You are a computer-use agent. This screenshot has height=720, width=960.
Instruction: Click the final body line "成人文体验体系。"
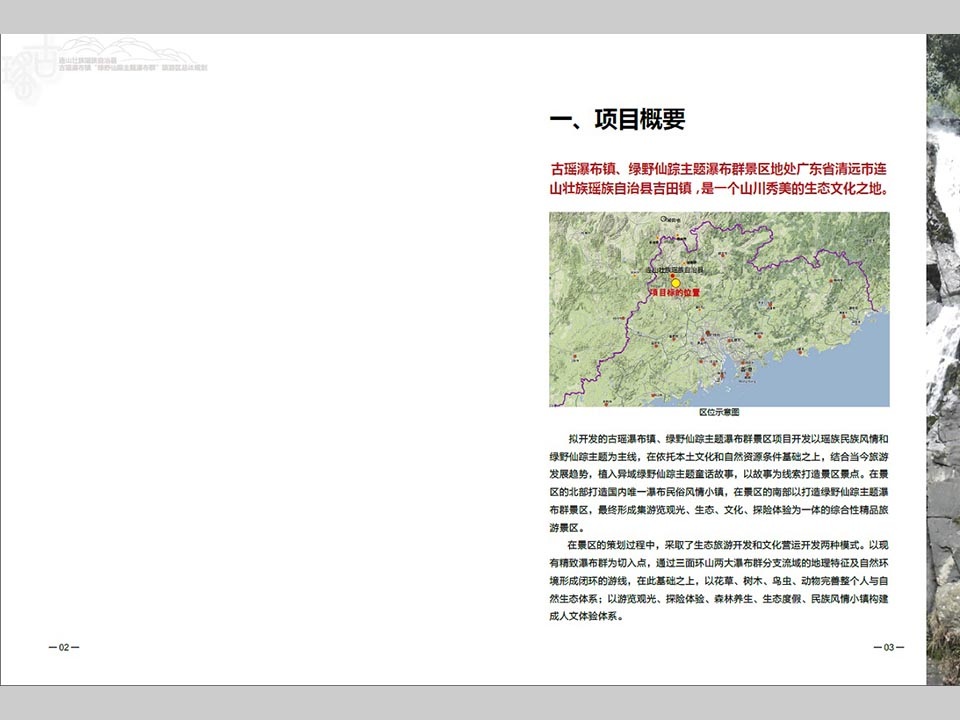(x=587, y=616)
